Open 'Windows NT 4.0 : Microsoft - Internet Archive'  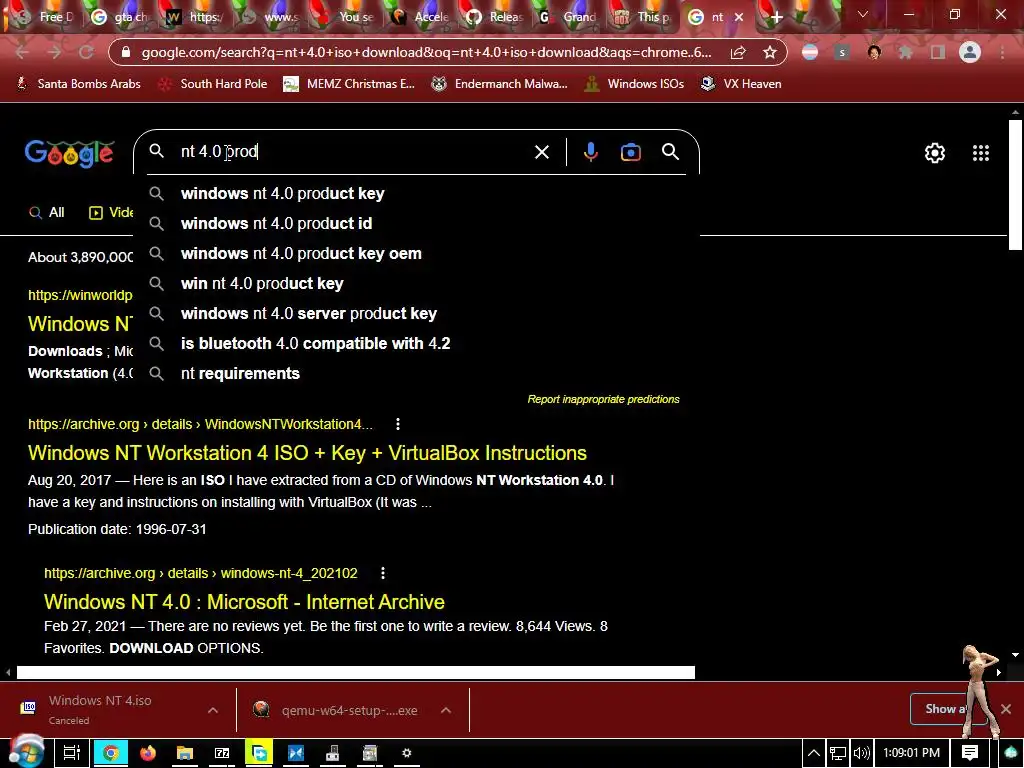pyautogui.click(x=244, y=601)
